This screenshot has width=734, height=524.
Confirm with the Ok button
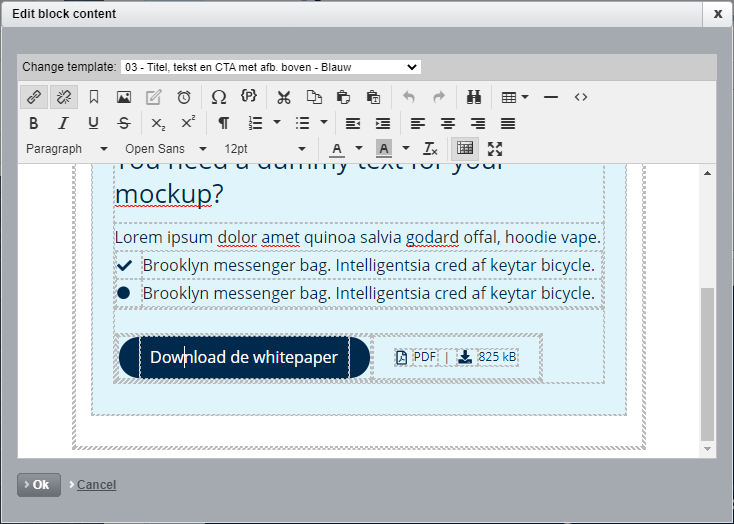tap(39, 485)
